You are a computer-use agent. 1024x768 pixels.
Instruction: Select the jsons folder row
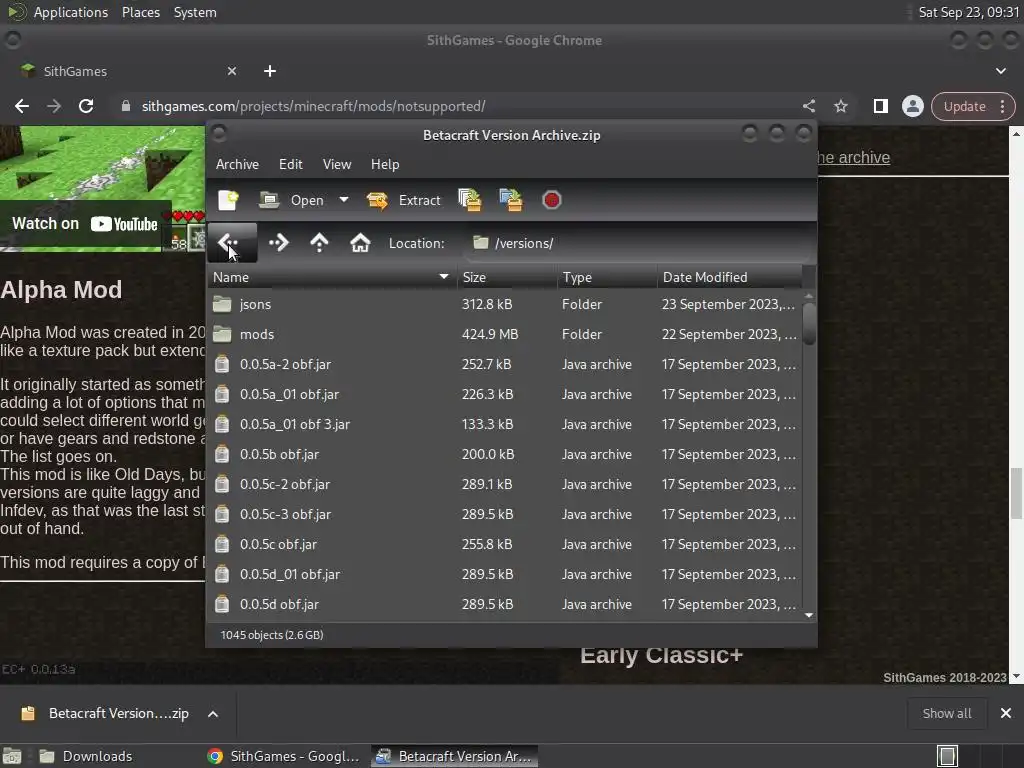click(504, 304)
